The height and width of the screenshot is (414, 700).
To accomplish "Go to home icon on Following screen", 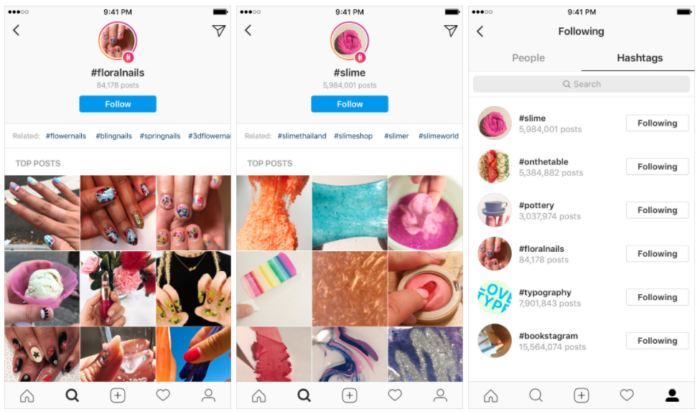I will point(491,395).
